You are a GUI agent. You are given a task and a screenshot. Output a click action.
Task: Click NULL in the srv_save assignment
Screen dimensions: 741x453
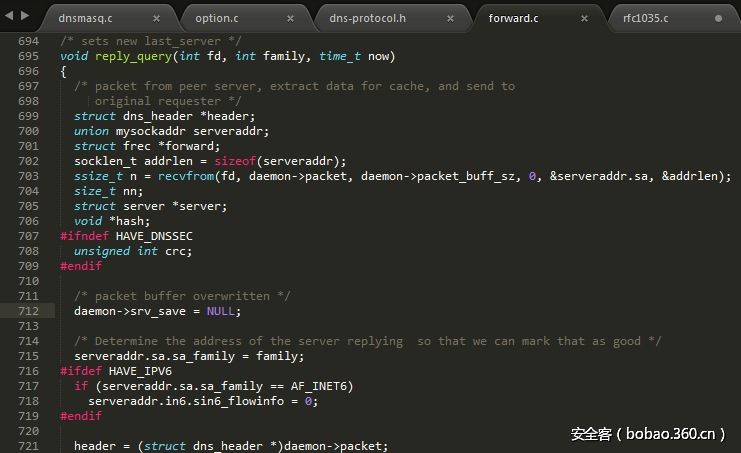[221, 311]
